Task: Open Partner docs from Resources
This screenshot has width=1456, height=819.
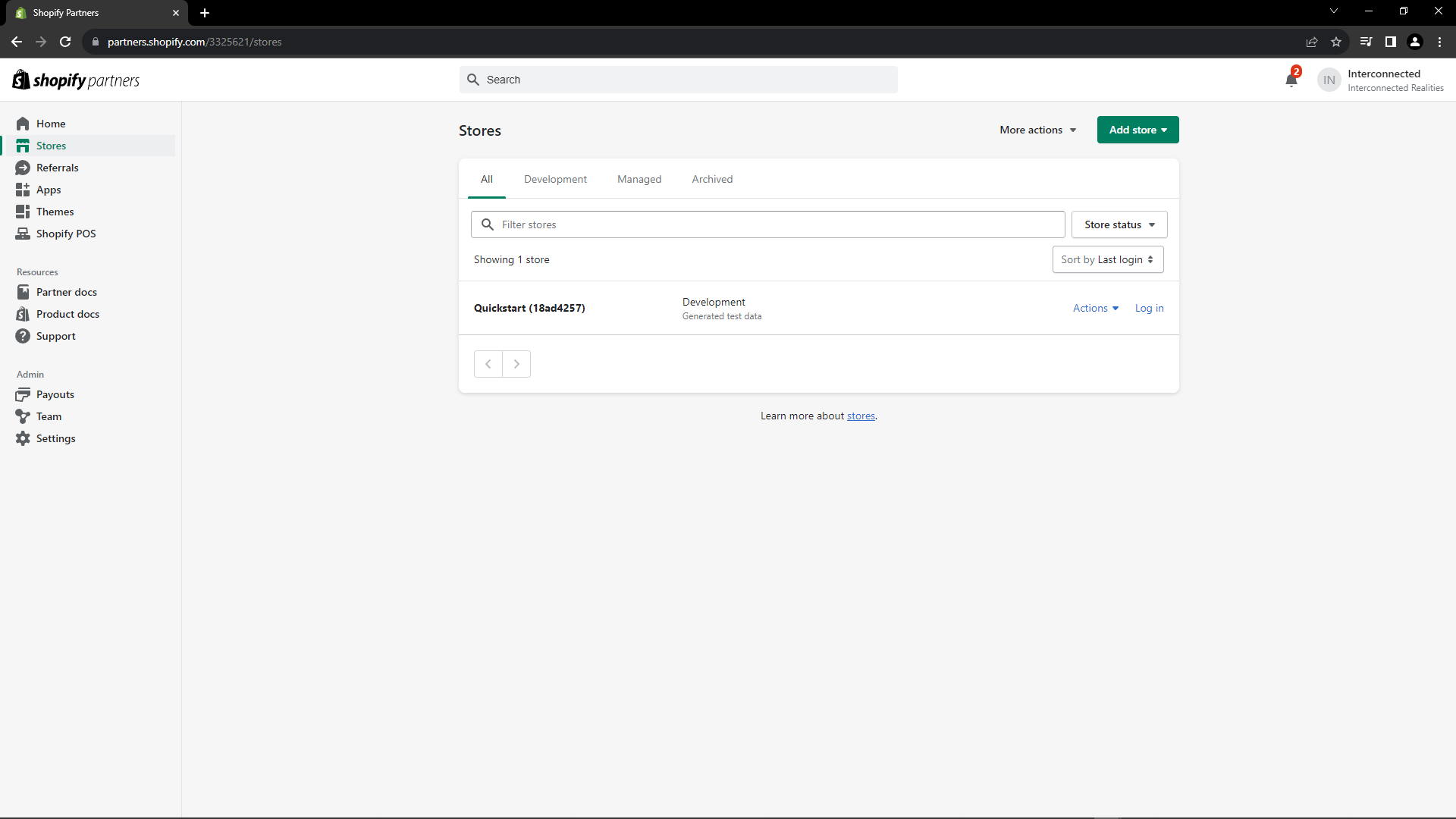Action: click(x=67, y=291)
